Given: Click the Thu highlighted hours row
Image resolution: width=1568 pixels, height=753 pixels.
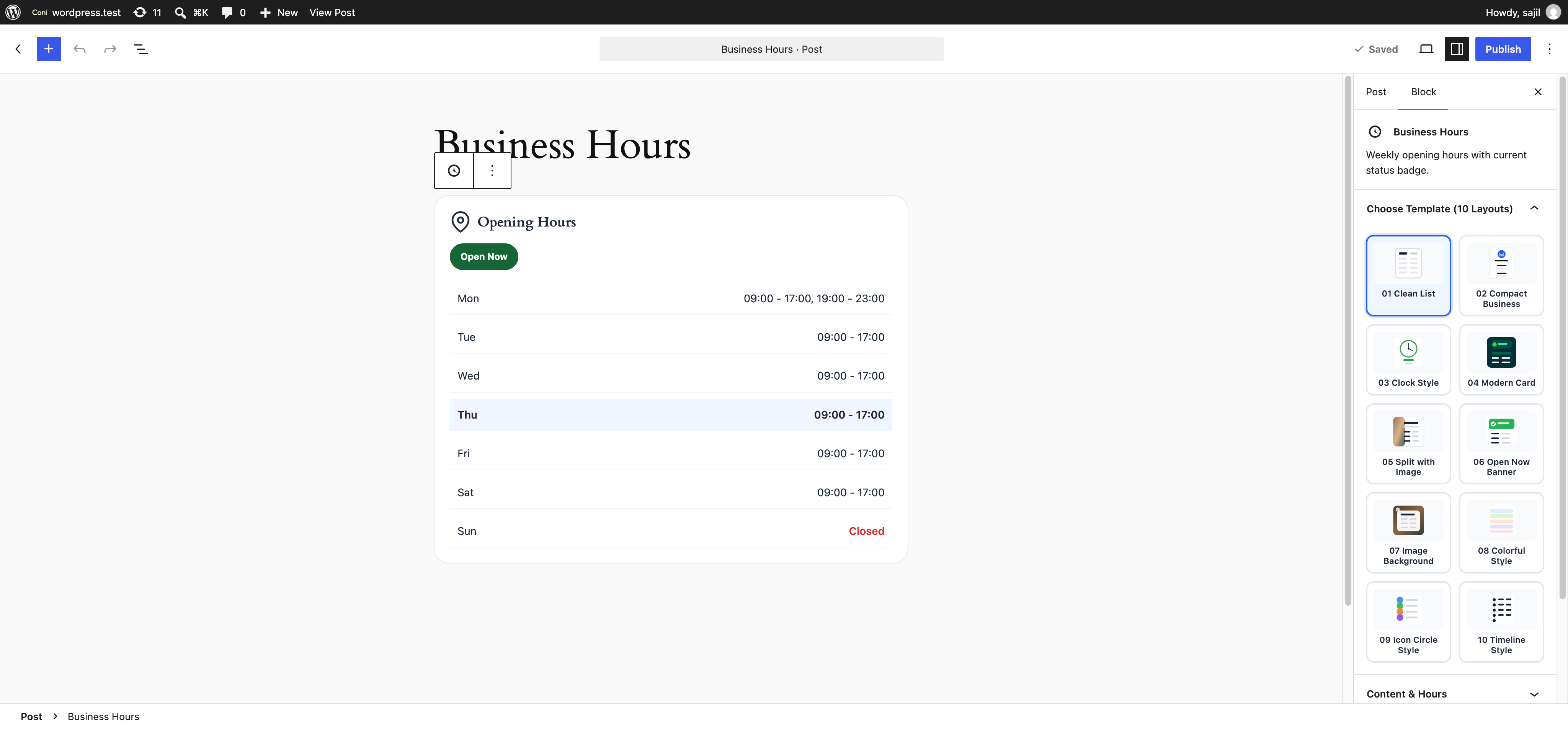Looking at the screenshot, I should (x=671, y=415).
